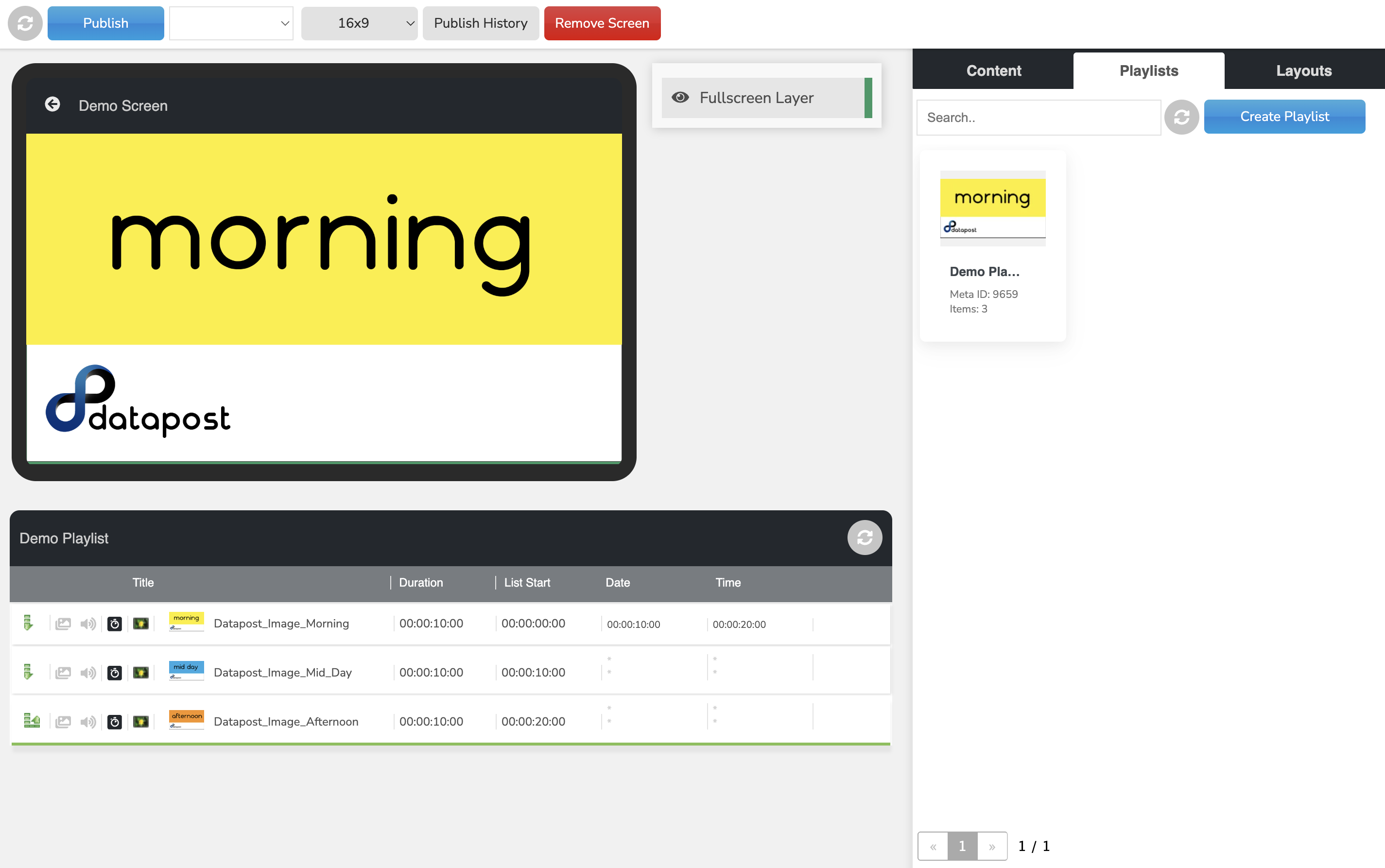The height and width of the screenshot is (868, 1385).
Task: Click the refresh icon beside Publish
Action: pos(25,23)
